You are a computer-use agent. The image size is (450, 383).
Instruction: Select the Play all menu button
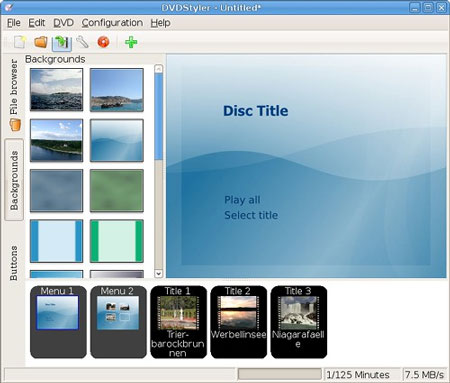[242, 200]
